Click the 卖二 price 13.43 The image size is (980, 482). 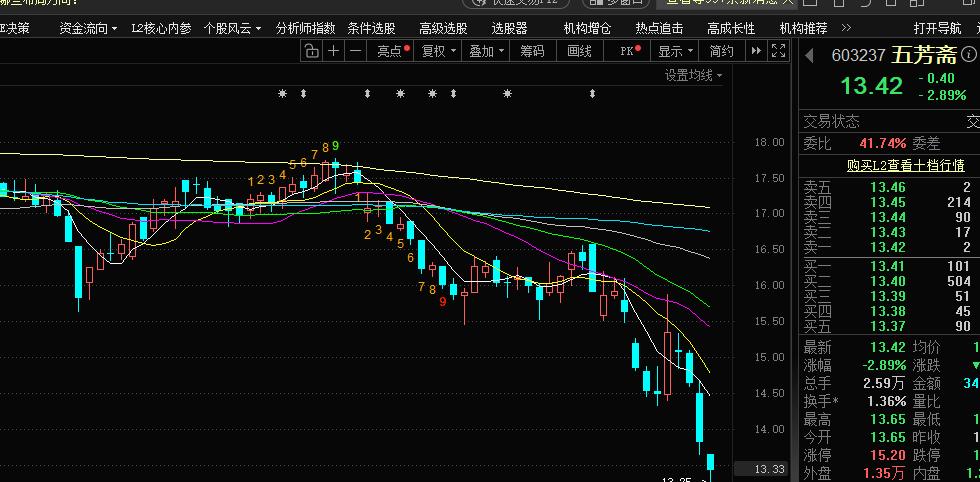pyautogui.click(x=888, y=232)
